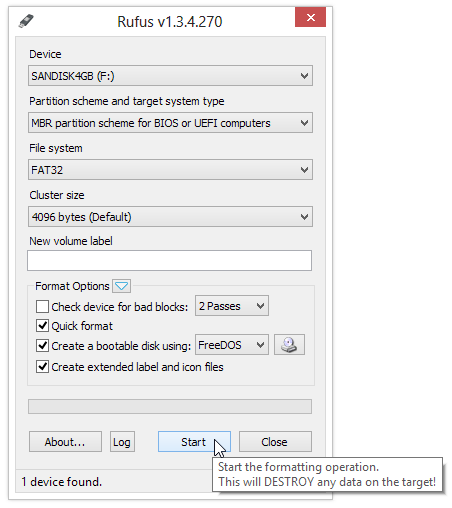Click the New volume label text field
This screenshot has width=452, height=508.
point(170,260)
